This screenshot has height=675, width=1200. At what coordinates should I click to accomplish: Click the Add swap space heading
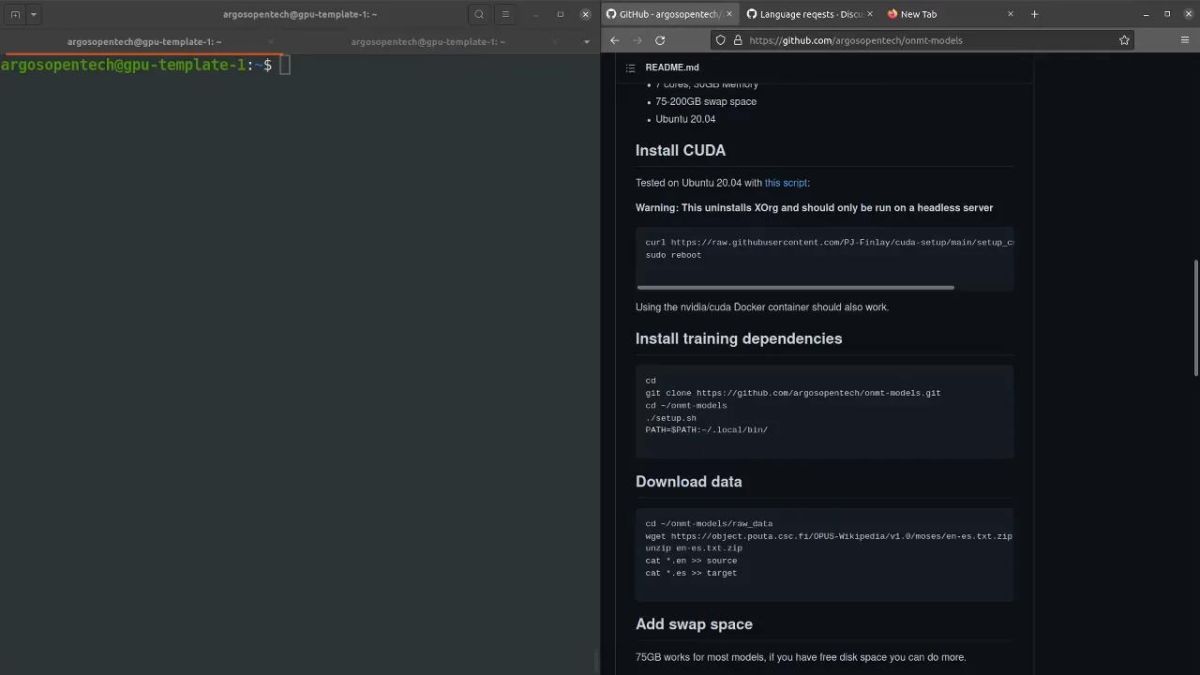pos(694,624)
